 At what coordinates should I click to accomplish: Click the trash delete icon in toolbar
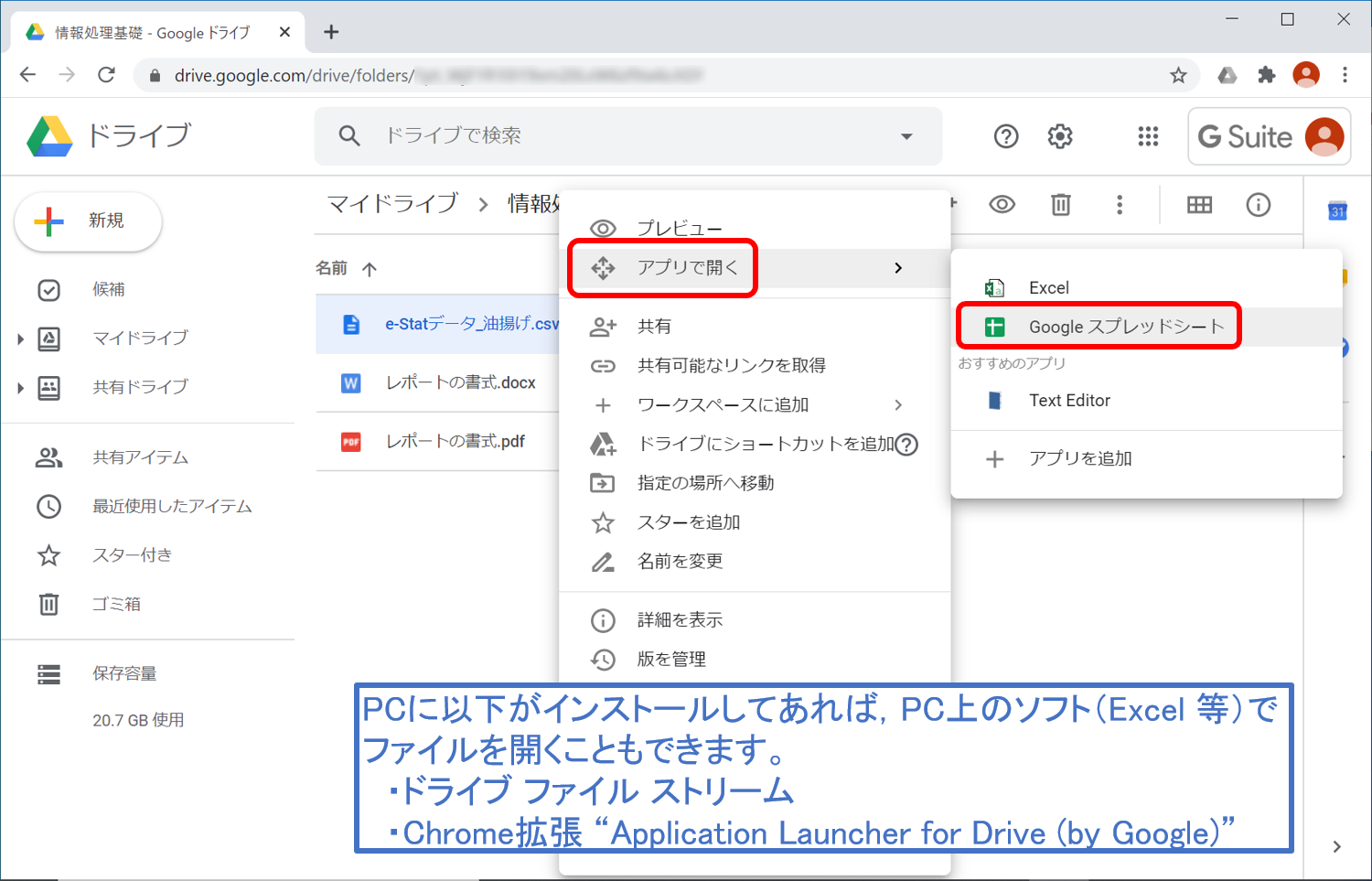pyautogui.click(x=1061, y=205)
